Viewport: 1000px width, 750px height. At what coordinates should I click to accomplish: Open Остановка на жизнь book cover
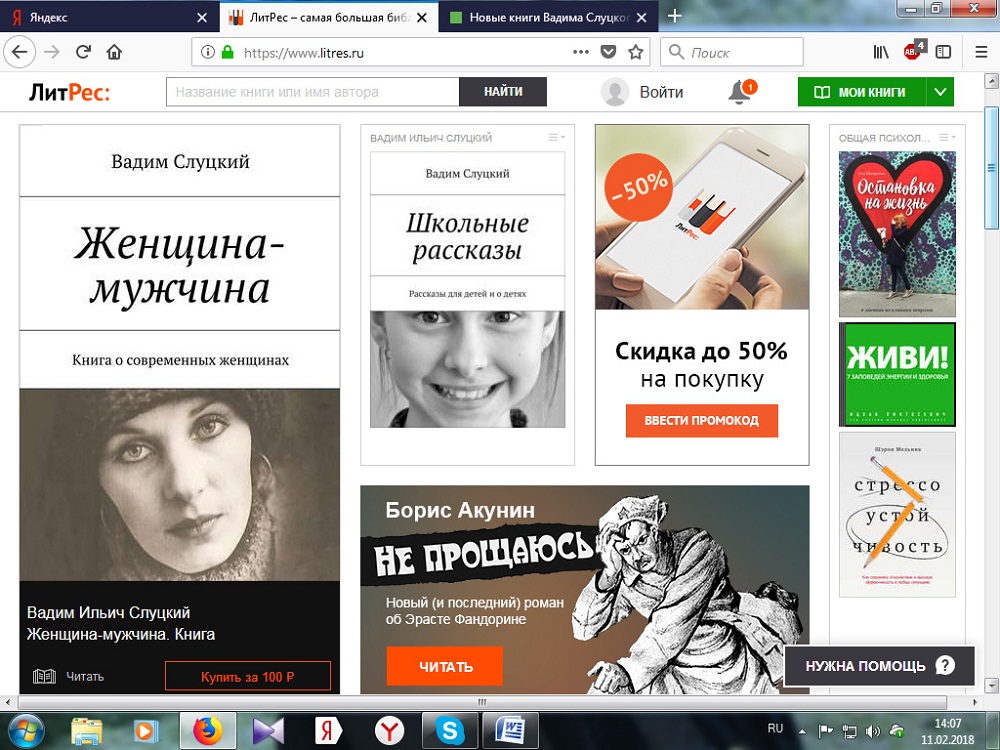pos(897,234)
